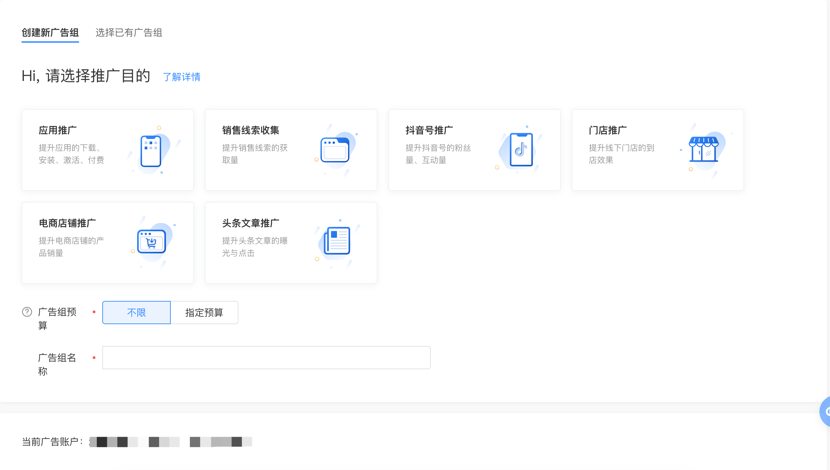Select the 指定预算 budget option
The width and height of the screenshot is (830, 470).
(204, 312)
